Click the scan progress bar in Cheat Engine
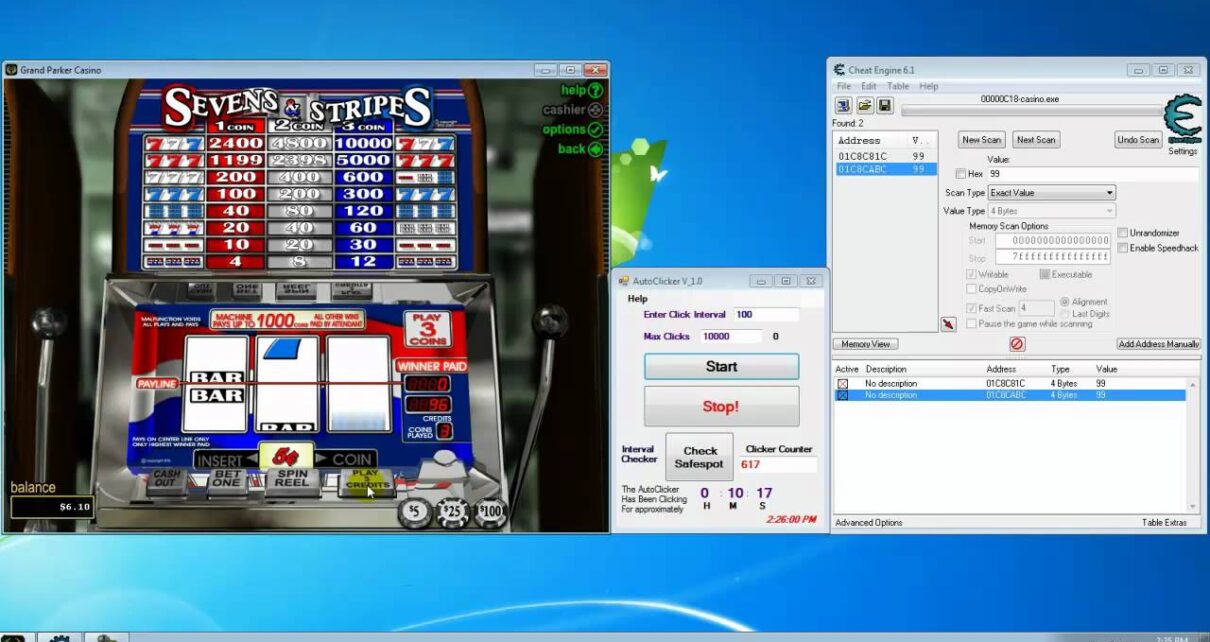 [1032, 111]
